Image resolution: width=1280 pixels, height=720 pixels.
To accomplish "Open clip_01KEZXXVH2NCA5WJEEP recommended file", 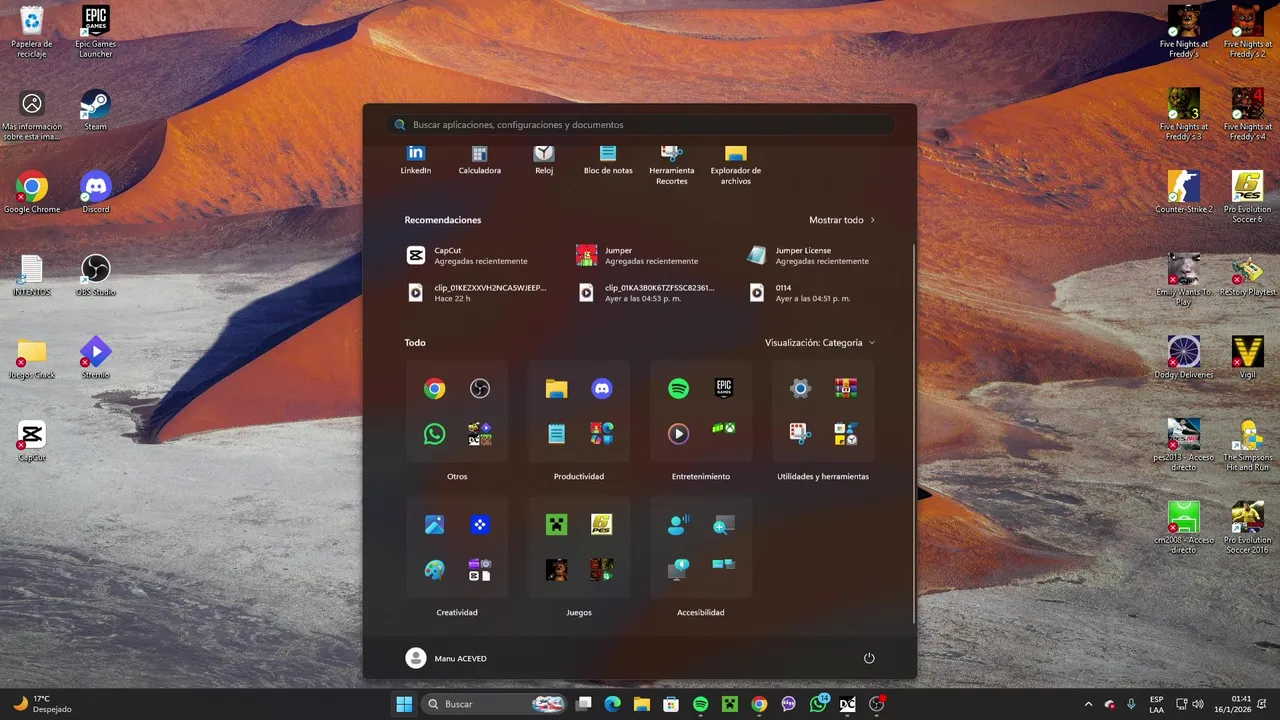I will 480,293.
